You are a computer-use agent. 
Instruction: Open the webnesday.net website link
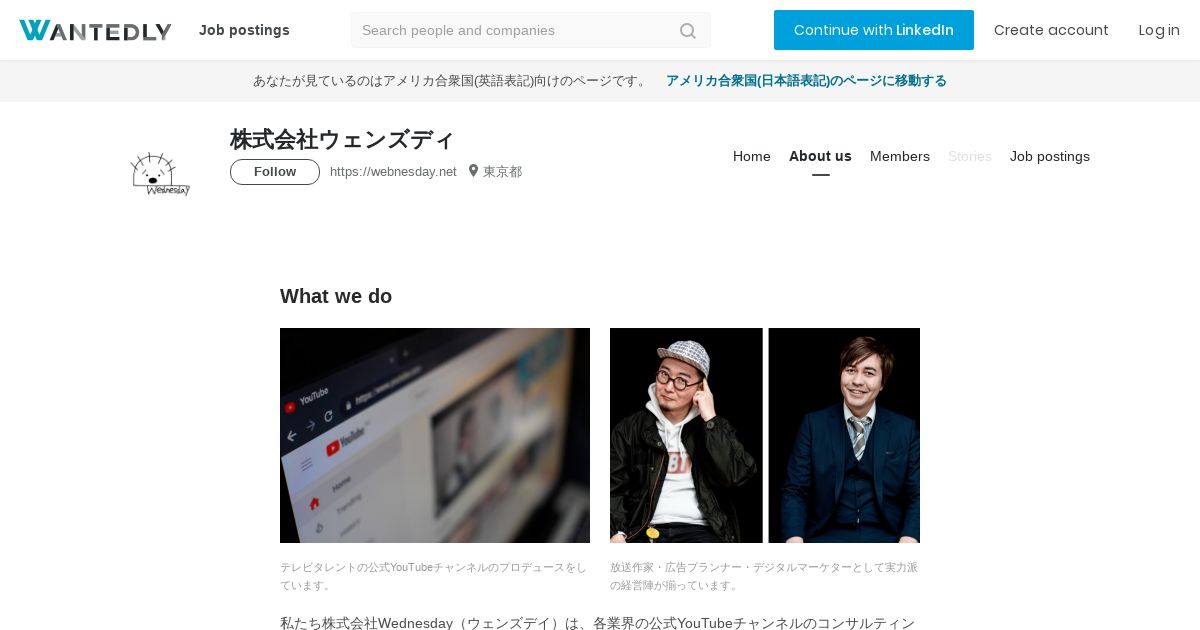[x=393, y=172]
